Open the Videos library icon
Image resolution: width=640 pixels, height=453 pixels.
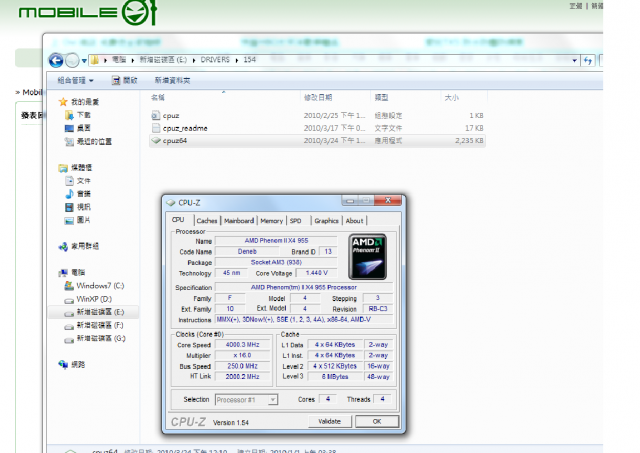pyautogui.click(x=69, y=207)
